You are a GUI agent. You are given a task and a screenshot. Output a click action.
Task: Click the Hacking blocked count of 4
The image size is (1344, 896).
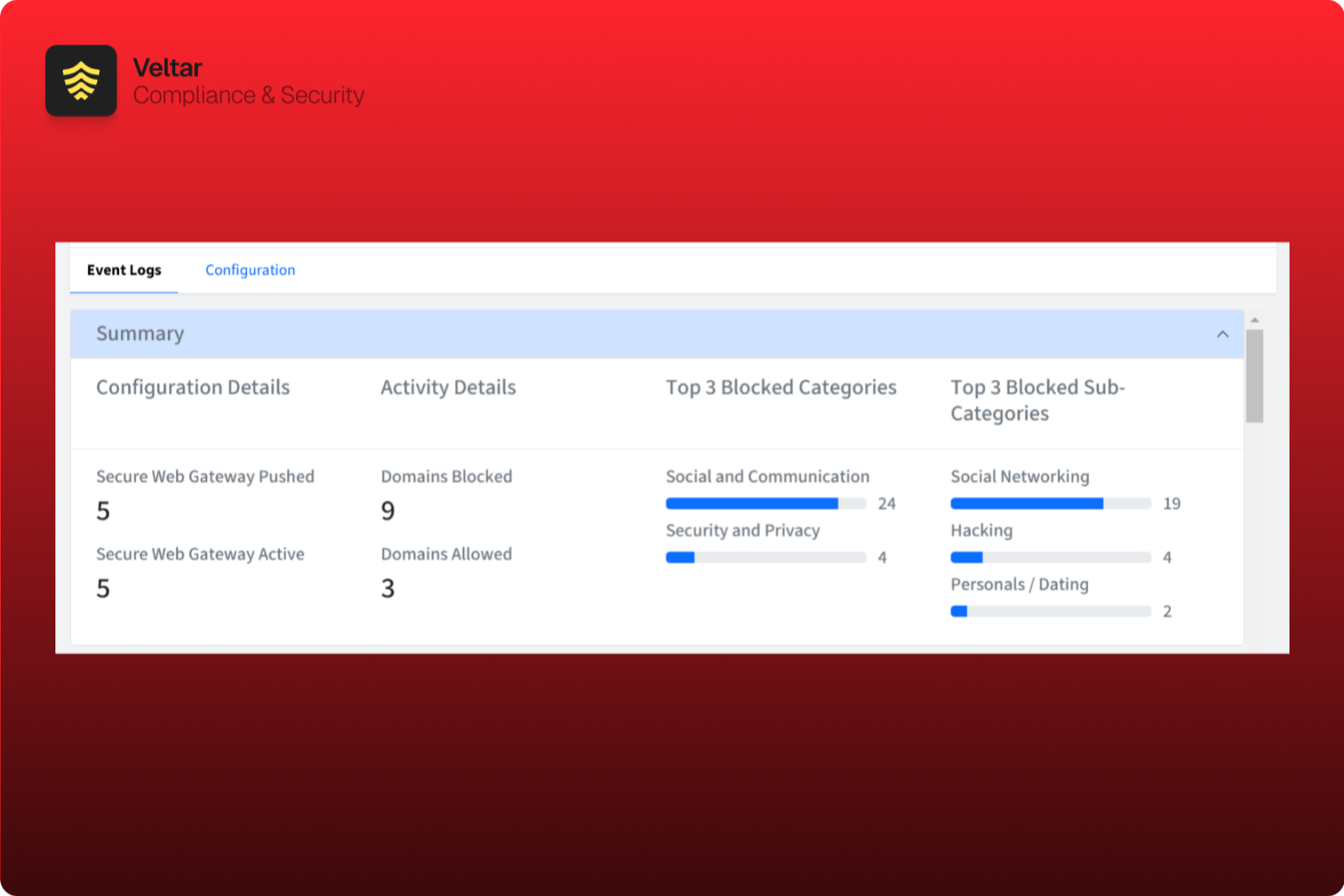[1168, 556]
